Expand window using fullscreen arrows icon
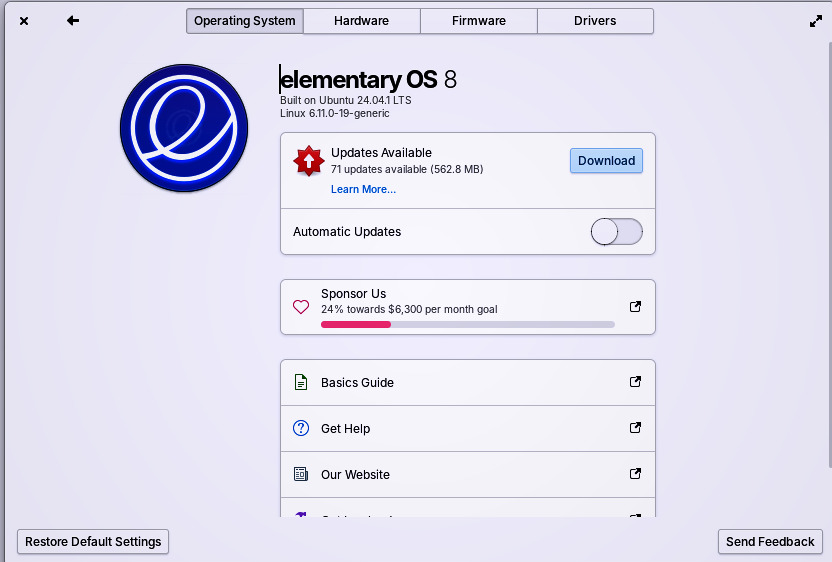 (x=815, y=21)
